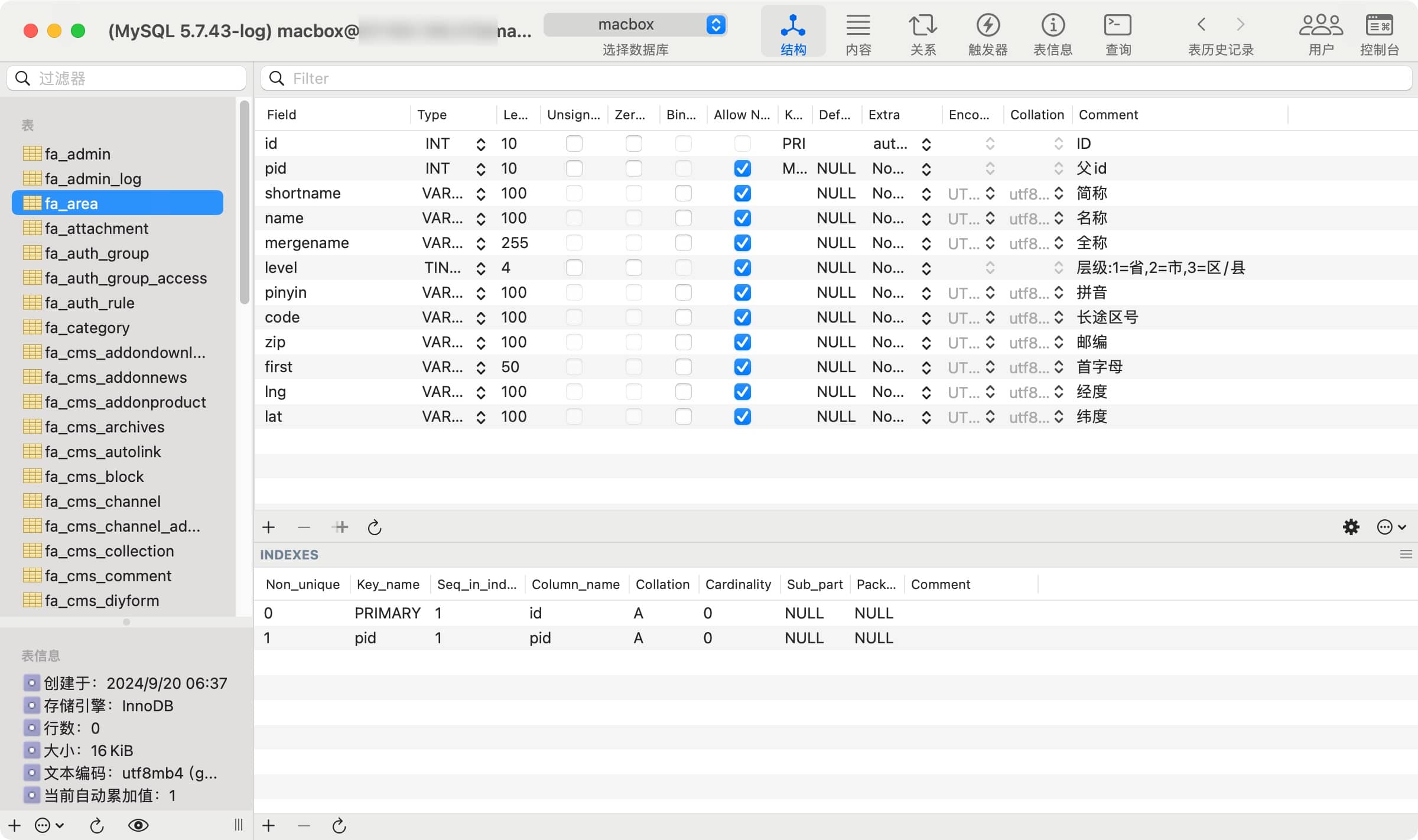1418x840 pixels.
Task: Click the duplicate field icon
Action: [x=340, y=526]
